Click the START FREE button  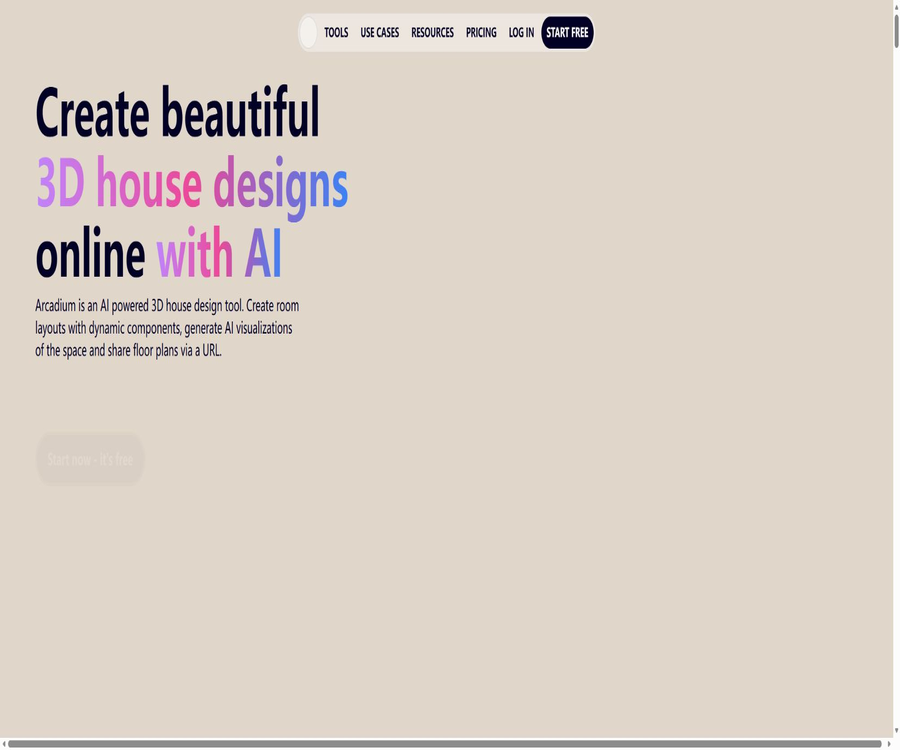[567, 33]
